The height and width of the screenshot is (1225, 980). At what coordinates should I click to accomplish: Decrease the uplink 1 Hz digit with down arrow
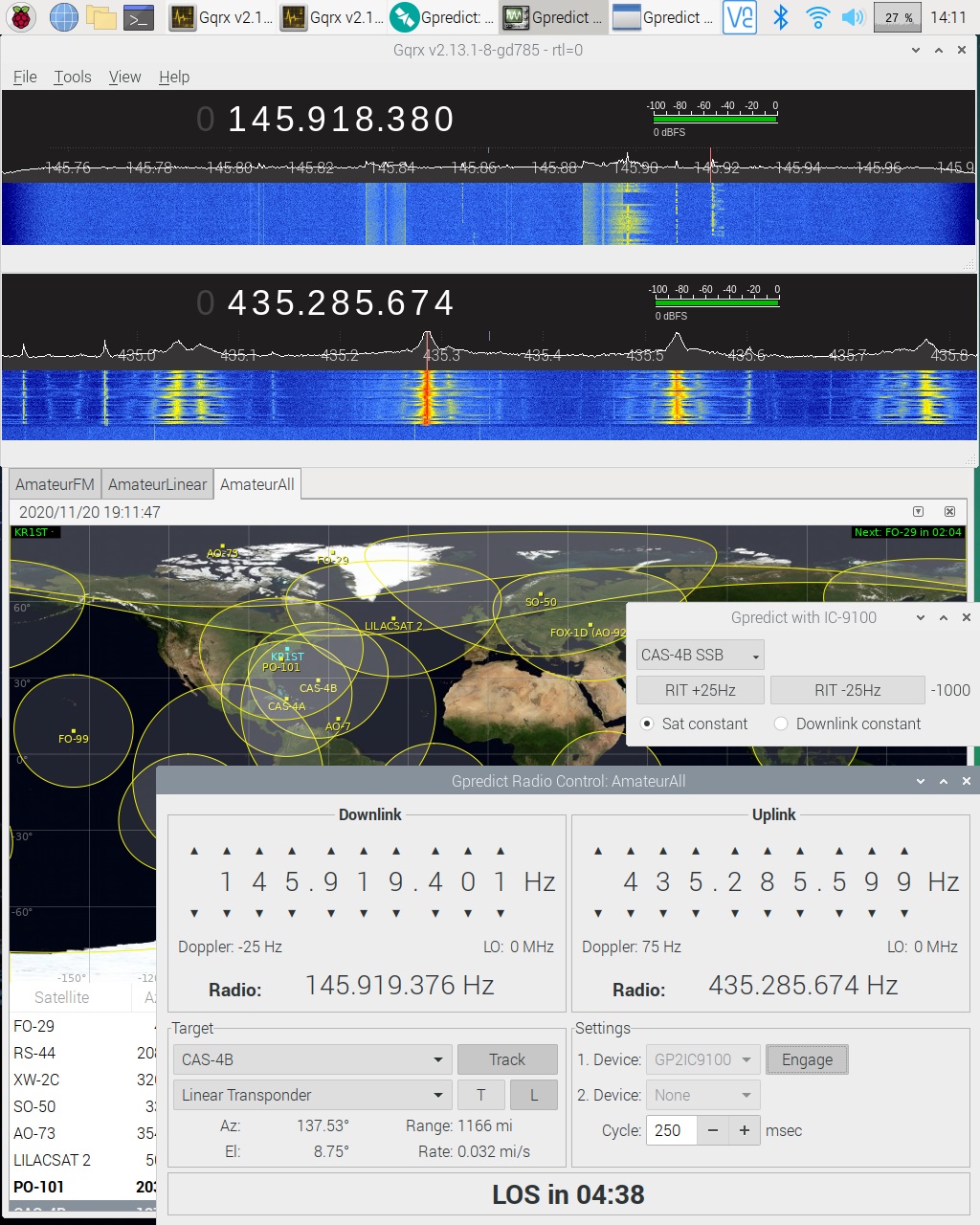coord(904,913)
